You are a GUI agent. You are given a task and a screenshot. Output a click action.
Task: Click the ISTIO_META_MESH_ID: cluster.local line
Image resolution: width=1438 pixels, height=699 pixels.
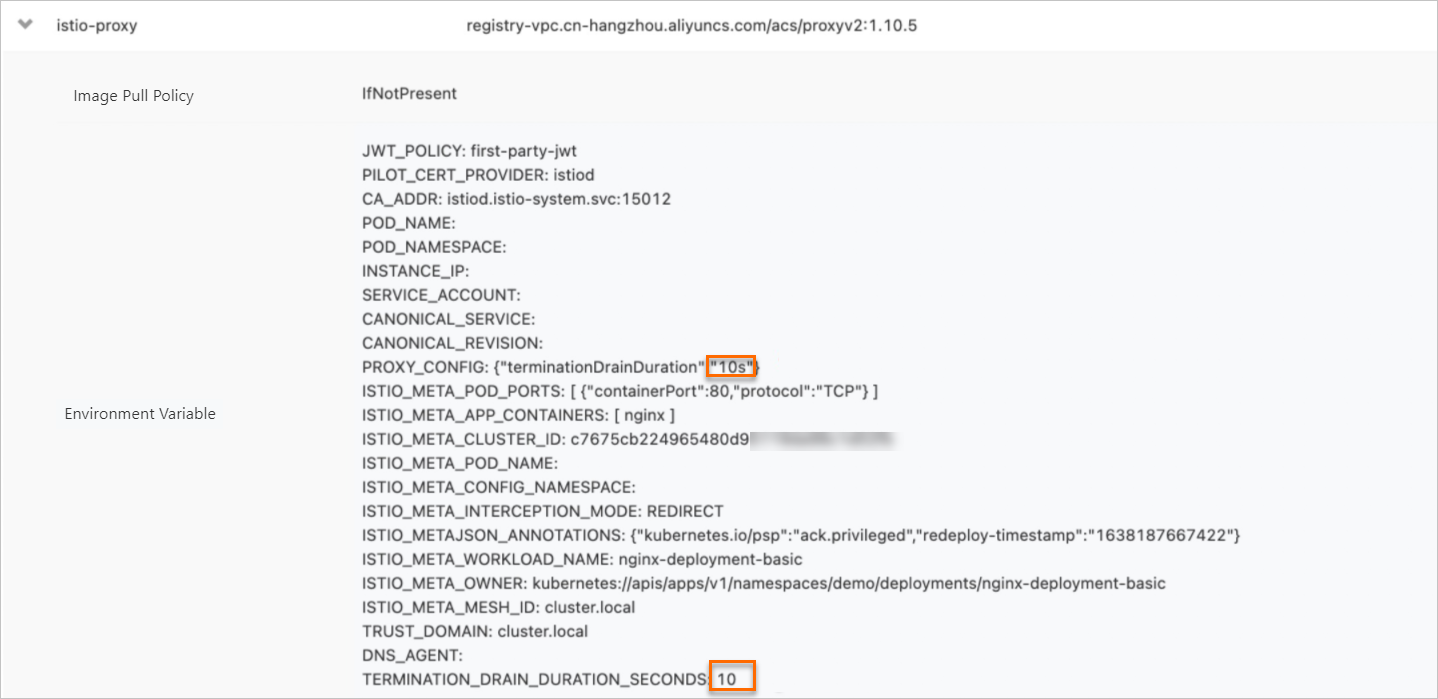(x=498, y=607)
